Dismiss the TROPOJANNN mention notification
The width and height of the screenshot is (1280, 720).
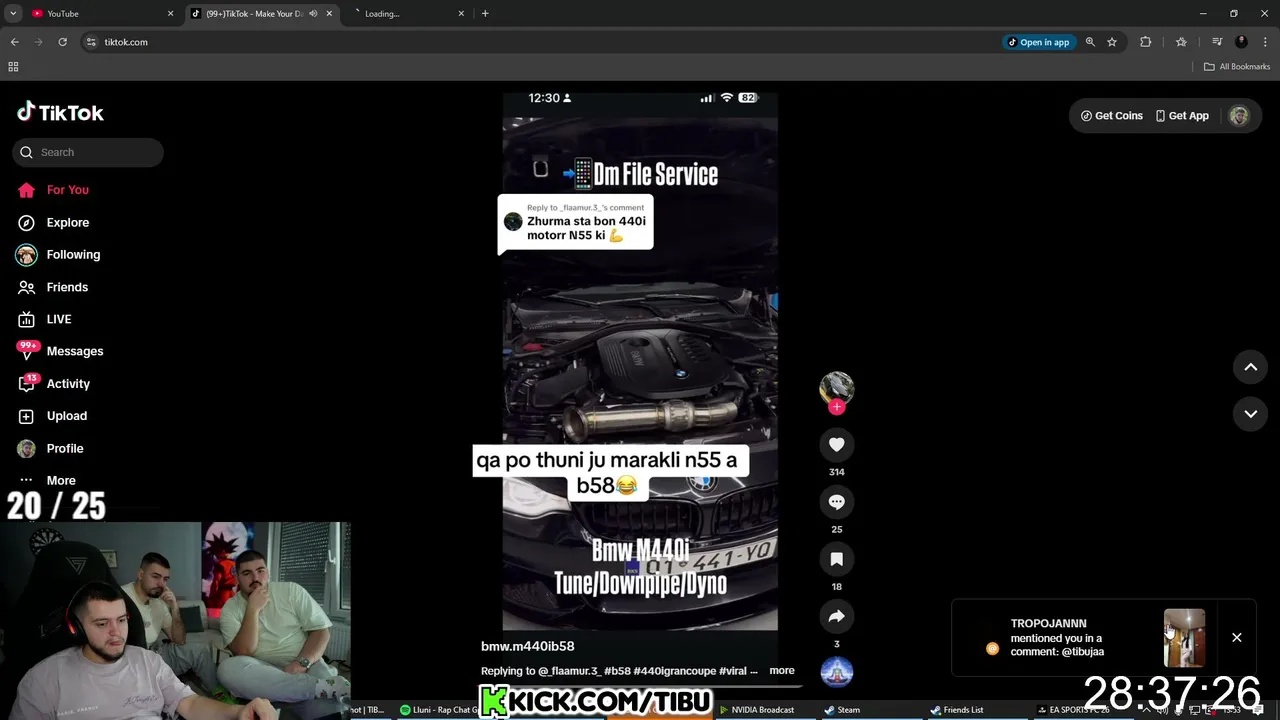[1236, 637]
